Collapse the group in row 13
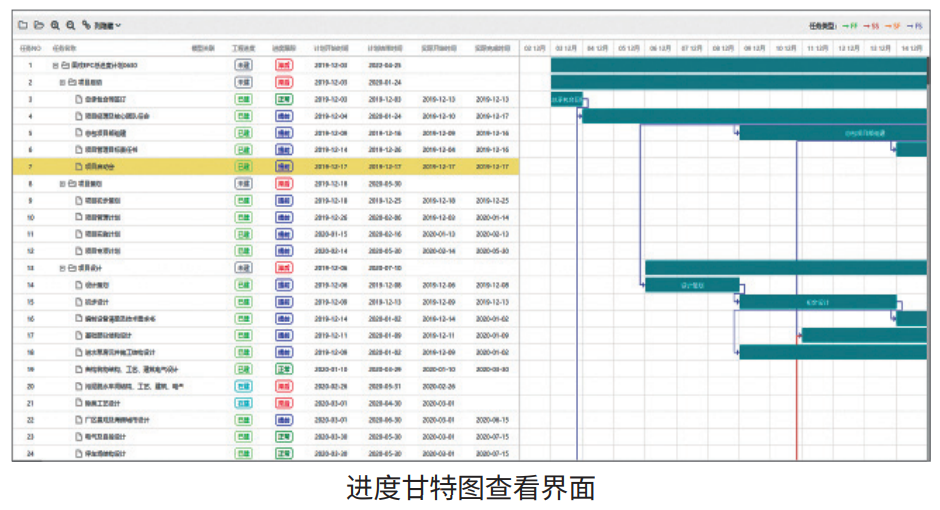Viewport: 940px width, 510px height. pos(62,268)
